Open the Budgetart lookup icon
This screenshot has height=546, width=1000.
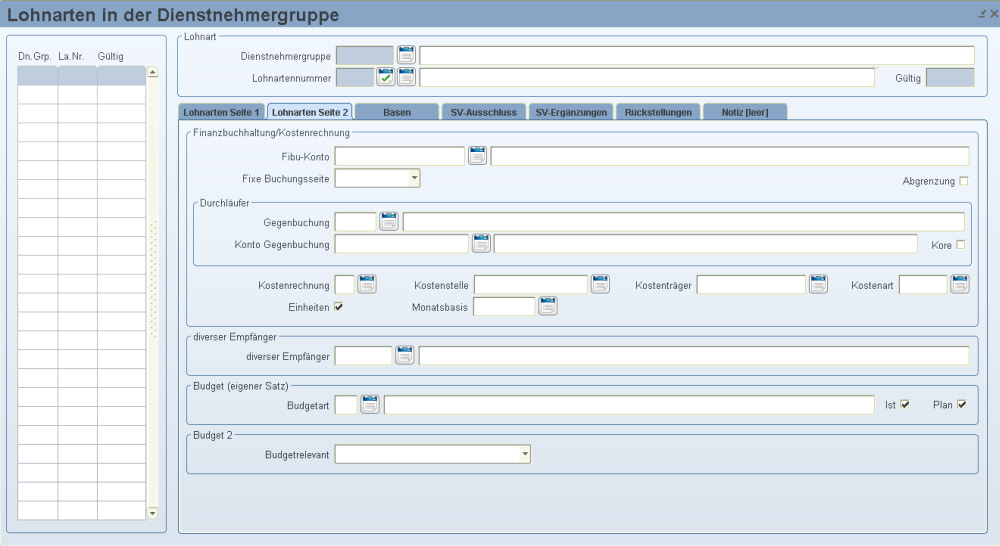click(370, 404)
